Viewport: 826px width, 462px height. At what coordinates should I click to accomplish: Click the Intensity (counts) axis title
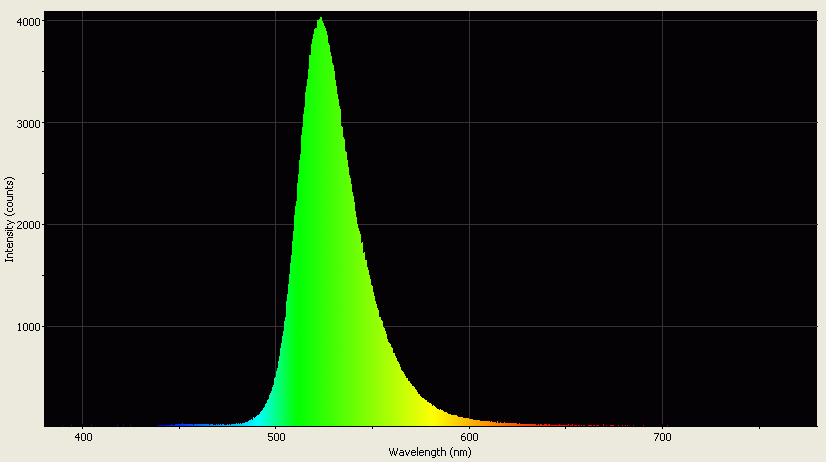tap(9, 220)
